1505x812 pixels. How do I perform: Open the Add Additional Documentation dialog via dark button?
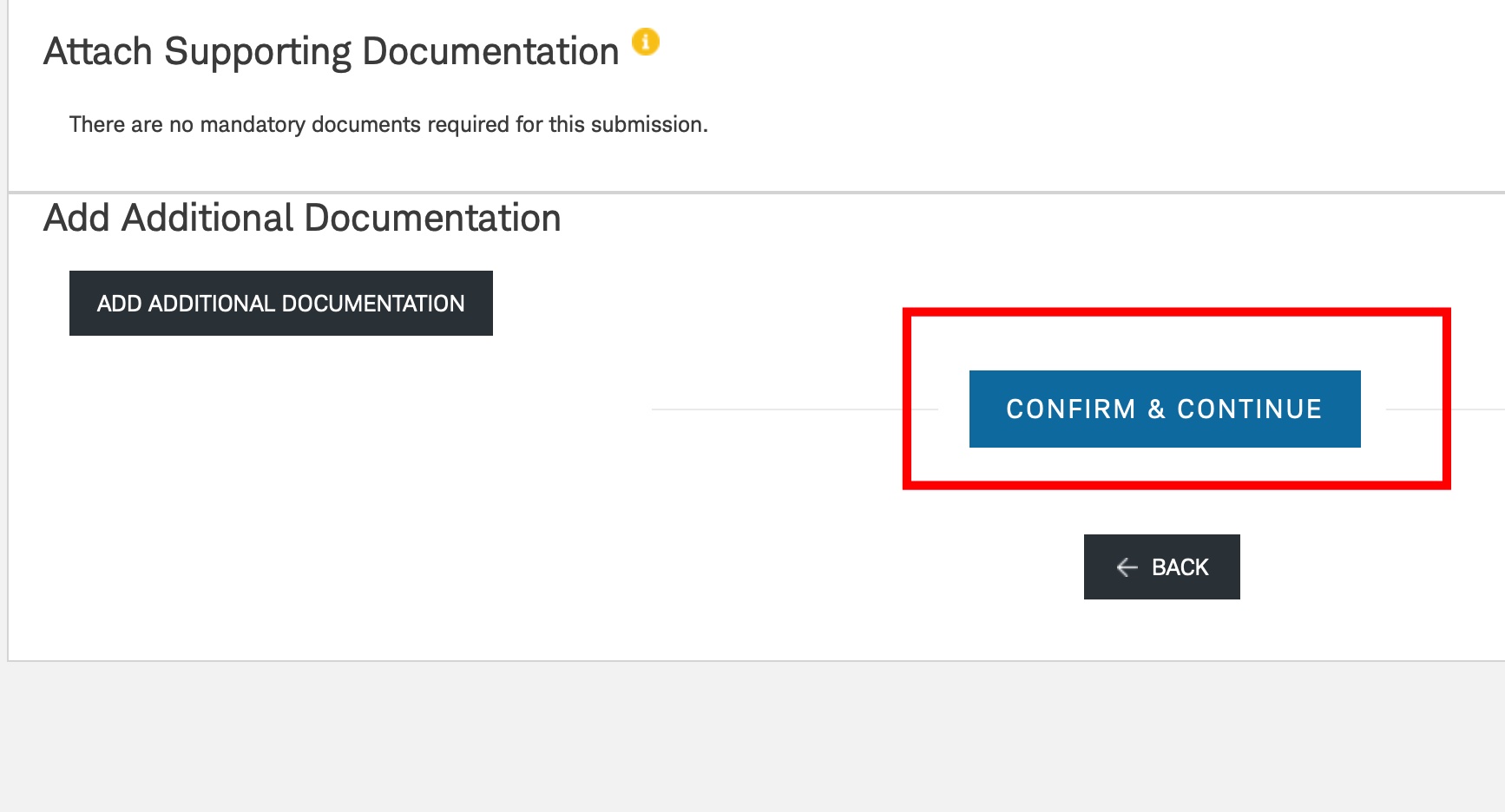click(x=281, y=303)
